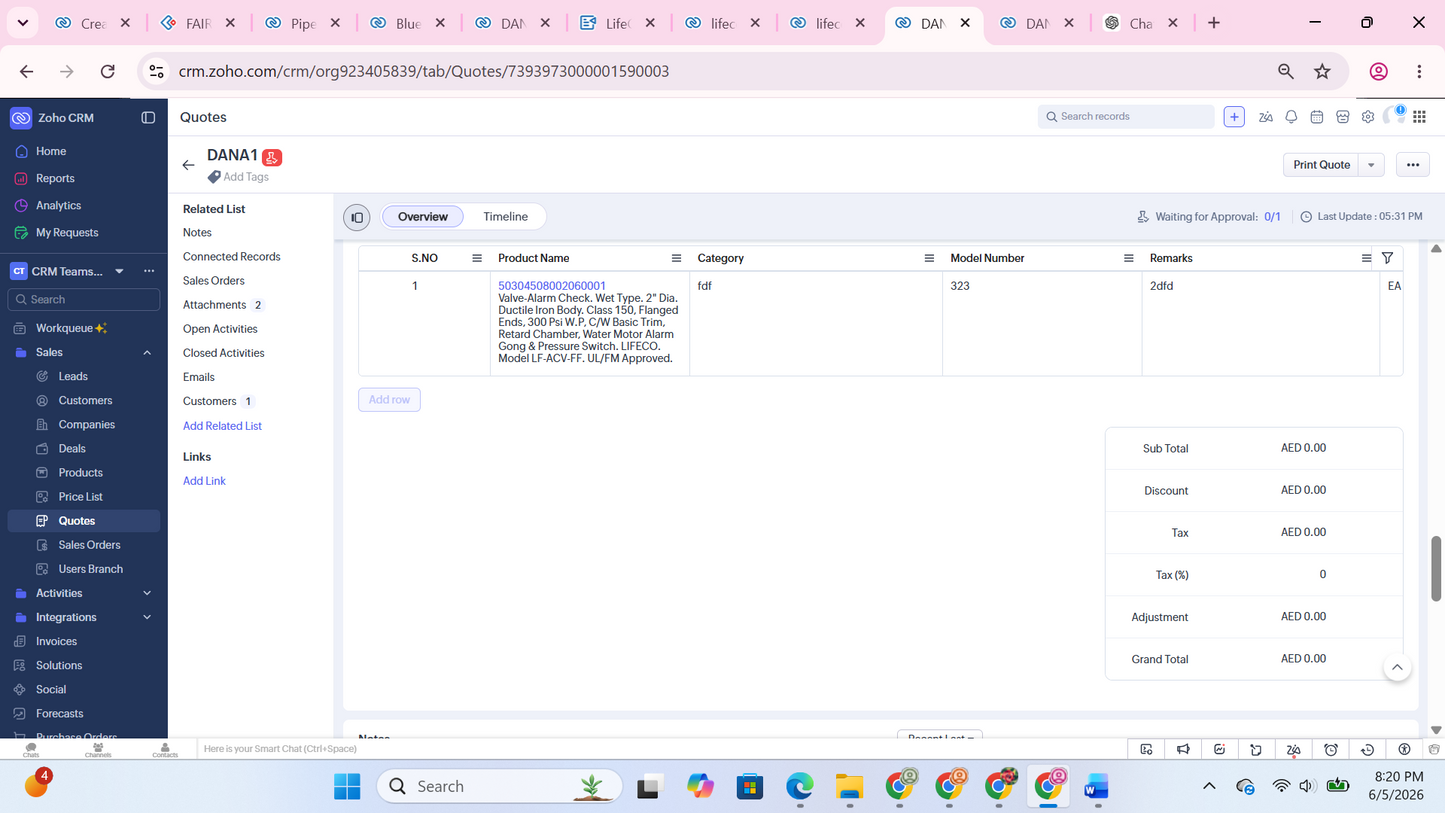Click the Add Related List link
Screen dimensions: 1445x813
coord(222,426)
